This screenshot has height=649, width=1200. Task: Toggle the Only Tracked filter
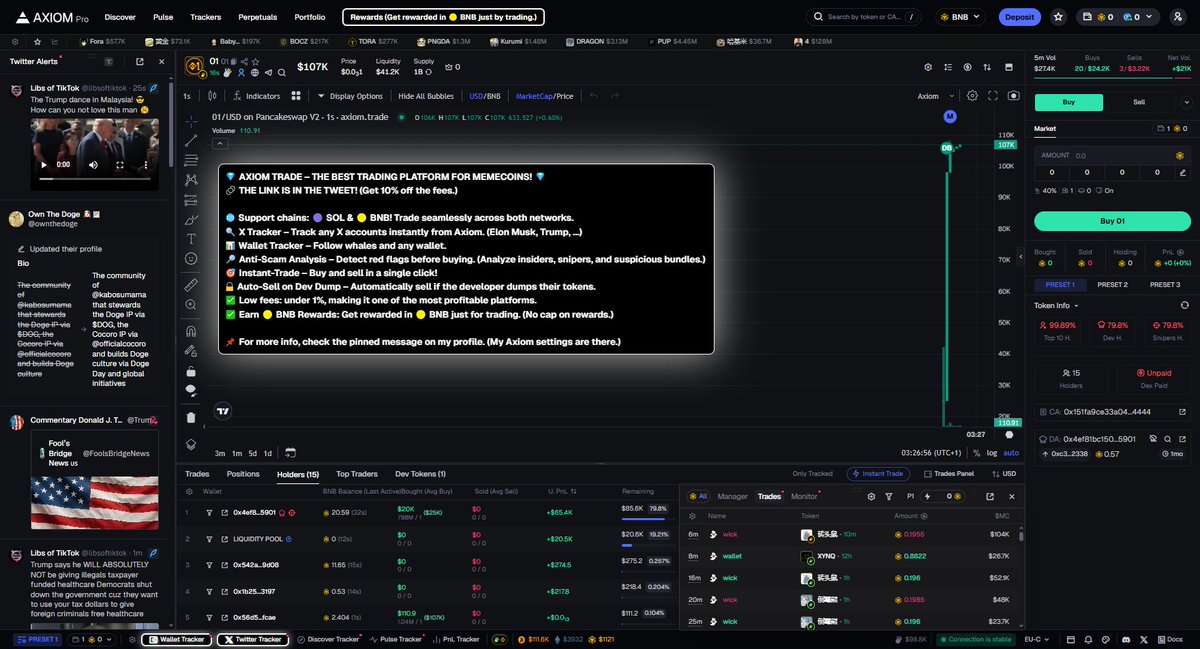(812, 474)
